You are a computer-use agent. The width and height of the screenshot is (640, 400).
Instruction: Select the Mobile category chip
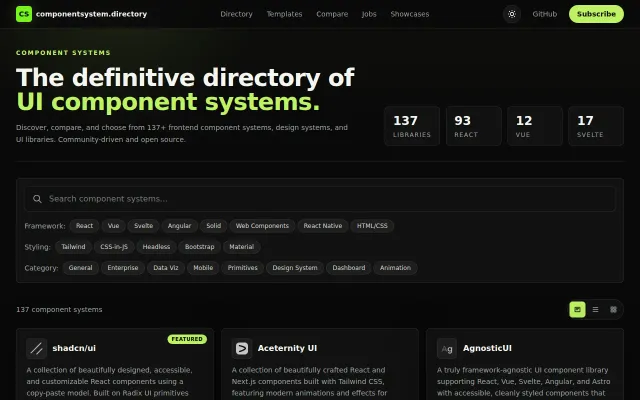pyautogui.click(x=203, y=268)
